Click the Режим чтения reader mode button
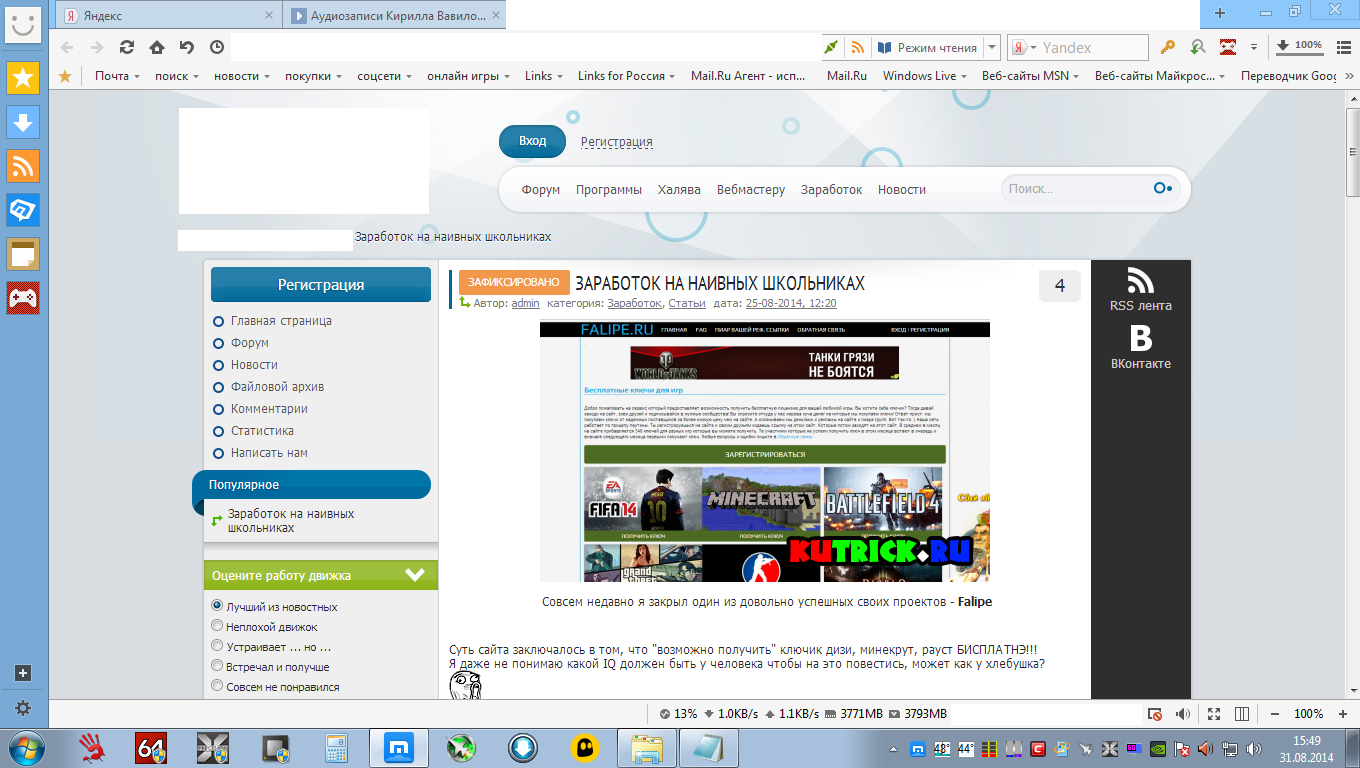The height and width of the screenshot is (768, 1360). (927, 47)
